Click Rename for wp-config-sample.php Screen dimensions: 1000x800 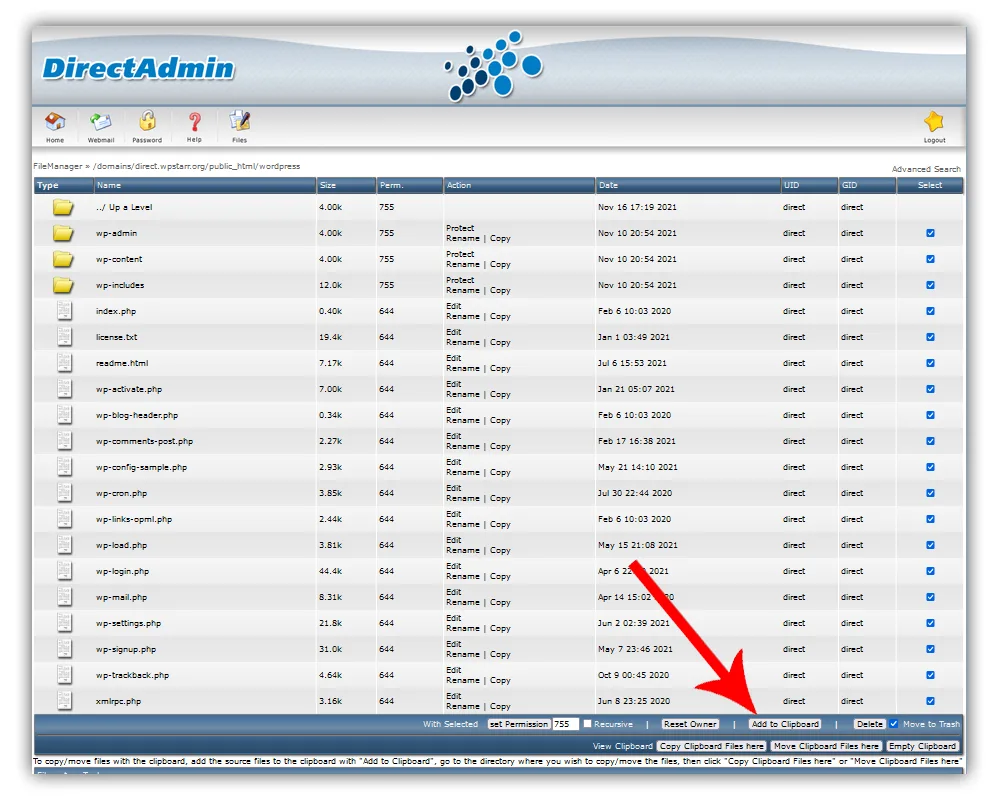pos(462,472)
